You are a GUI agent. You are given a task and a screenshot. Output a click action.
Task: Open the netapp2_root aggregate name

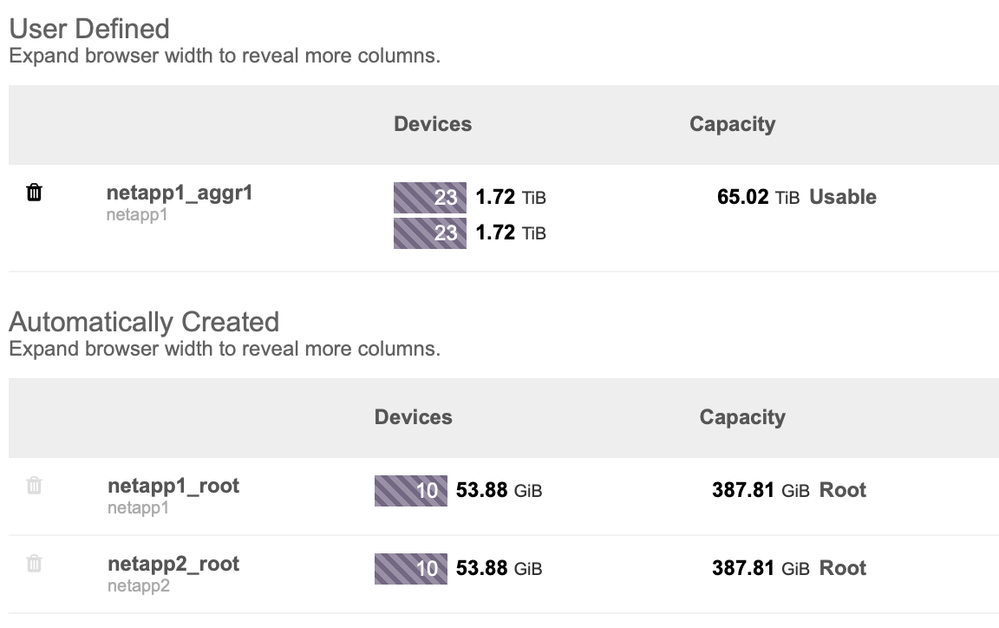click(173, 564)
